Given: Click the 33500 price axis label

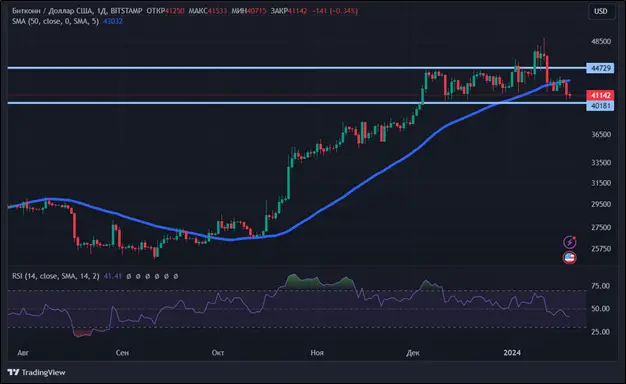Looking at the screenshot, I should point(601,162).
